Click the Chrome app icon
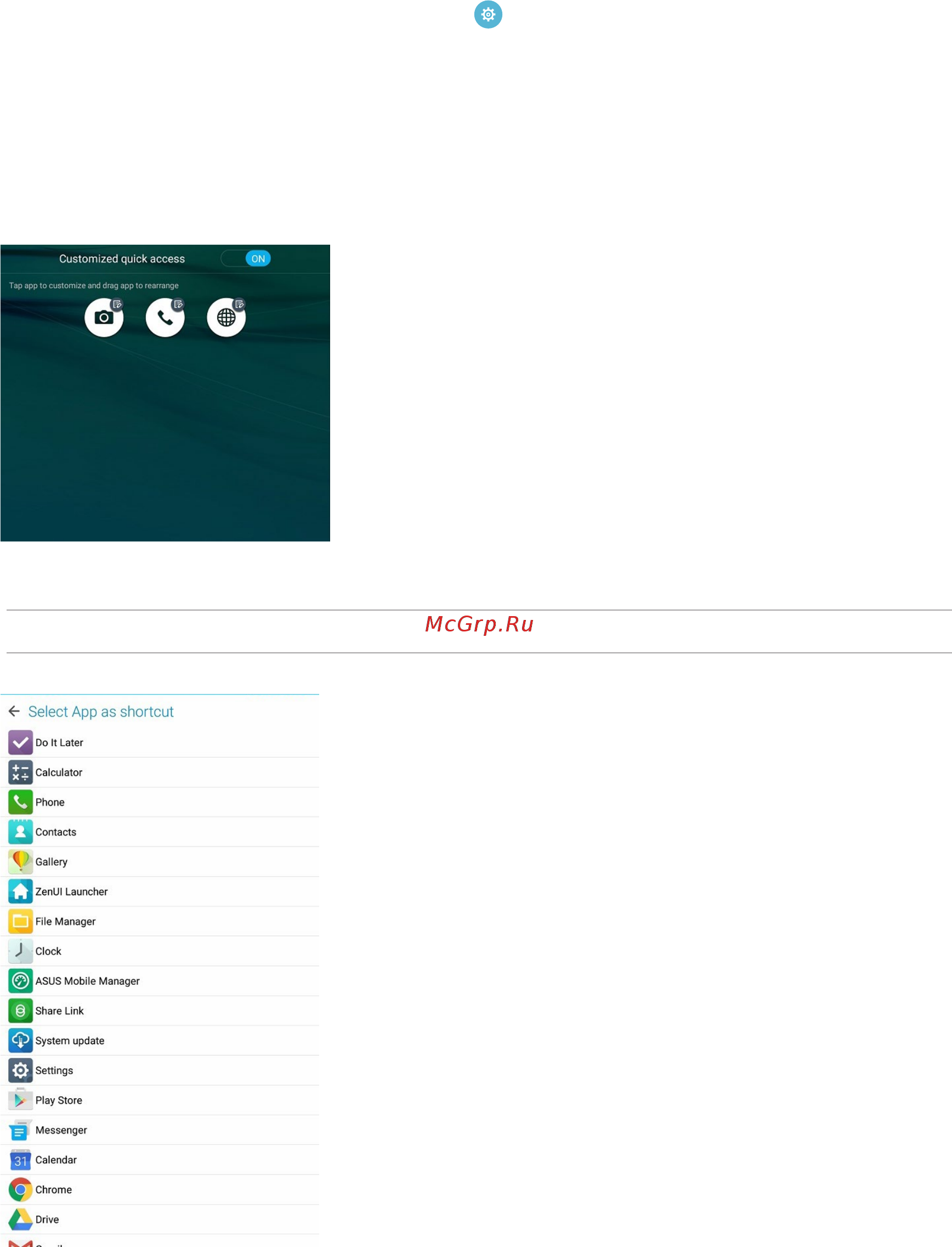This screenshot has width=952, height=1247. 20,1189
